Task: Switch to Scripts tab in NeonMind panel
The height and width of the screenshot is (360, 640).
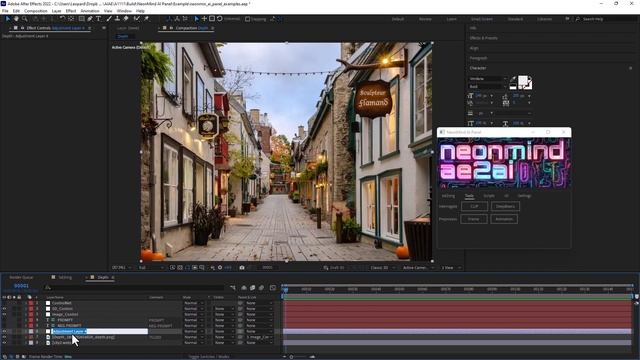Action: click(x=489, y=196)
